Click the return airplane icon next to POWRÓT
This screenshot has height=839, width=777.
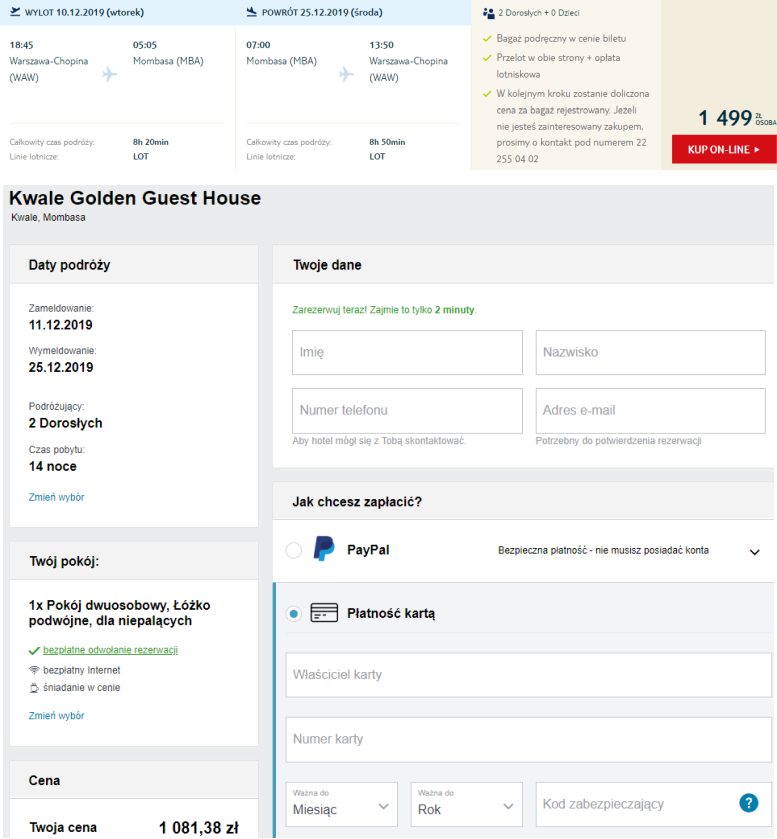(x=252, y=12)
